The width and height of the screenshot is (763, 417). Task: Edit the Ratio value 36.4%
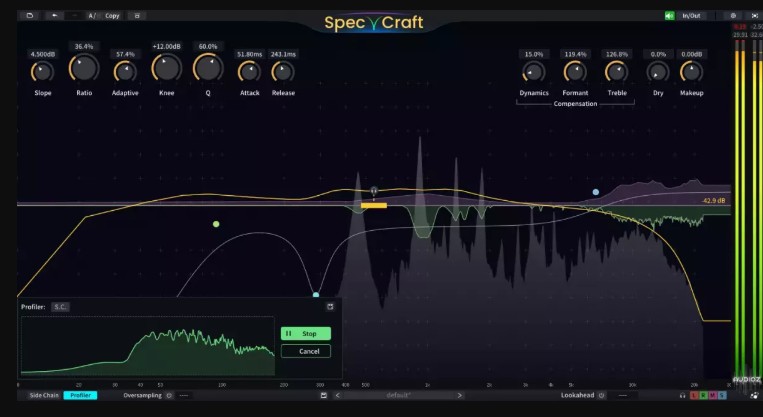click(84, 46)
